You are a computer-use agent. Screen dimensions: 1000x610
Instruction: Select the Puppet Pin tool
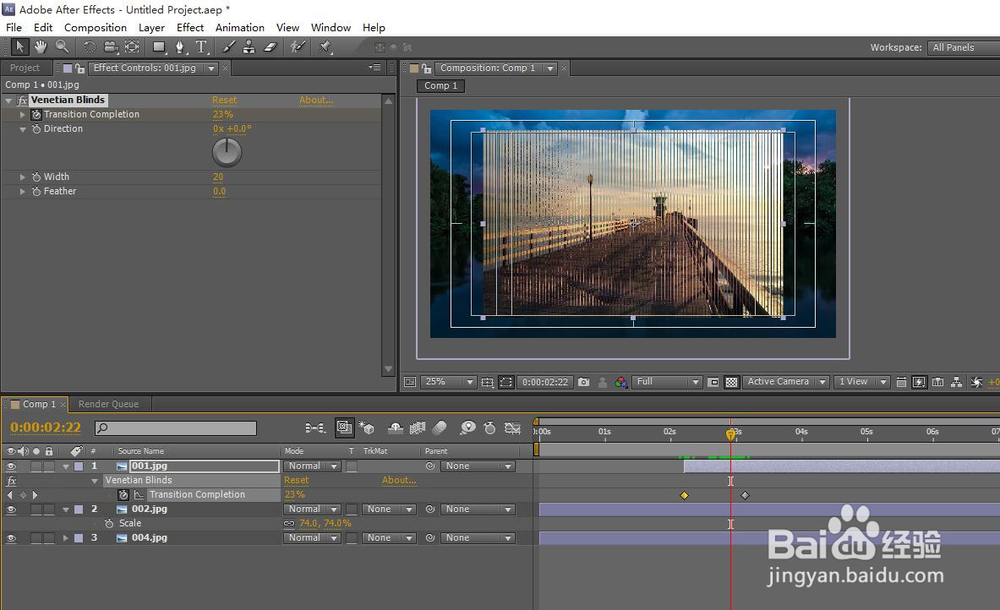325,47
